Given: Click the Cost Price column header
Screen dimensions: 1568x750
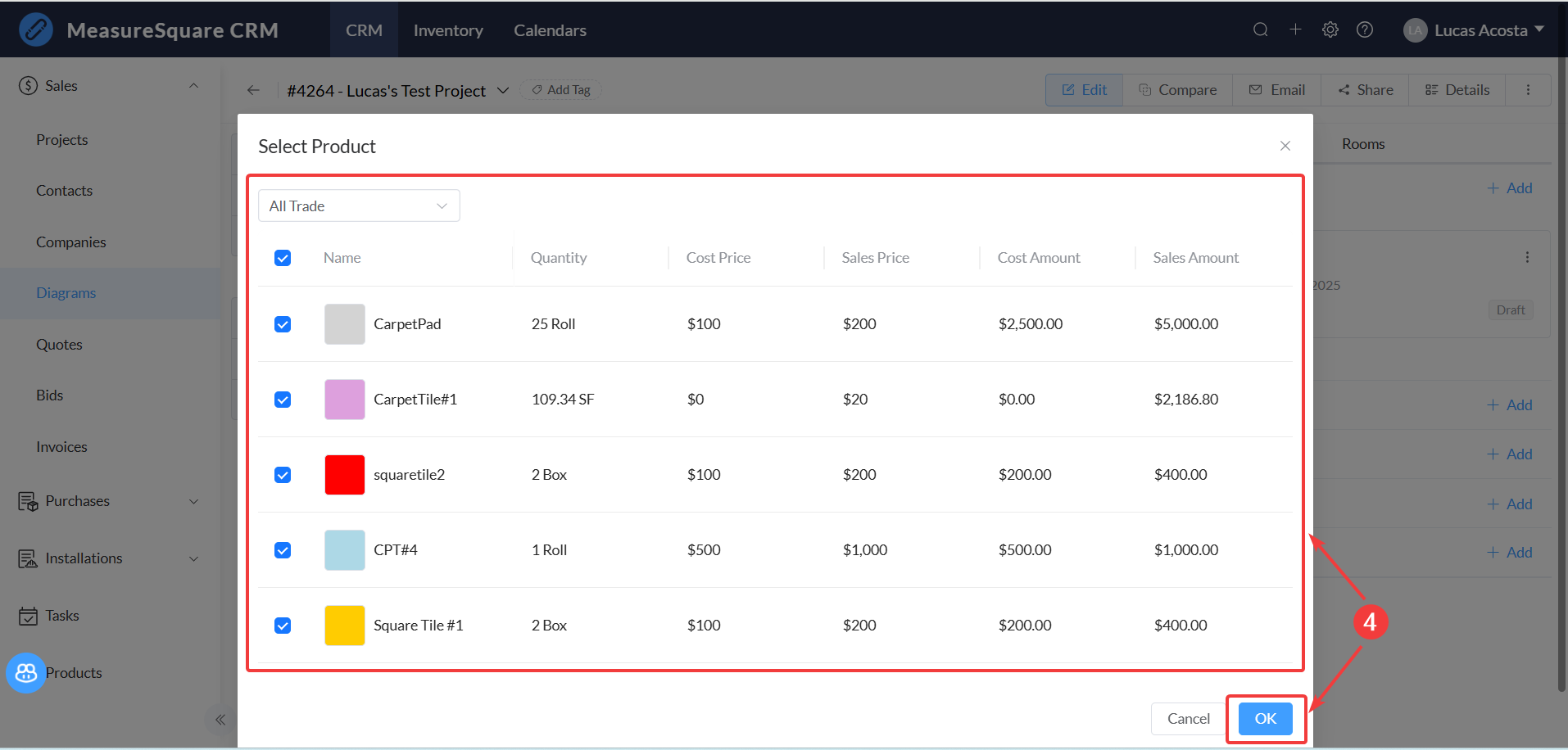Looking at the screenshot, I should pyautogui.click(x=718, y=258).
